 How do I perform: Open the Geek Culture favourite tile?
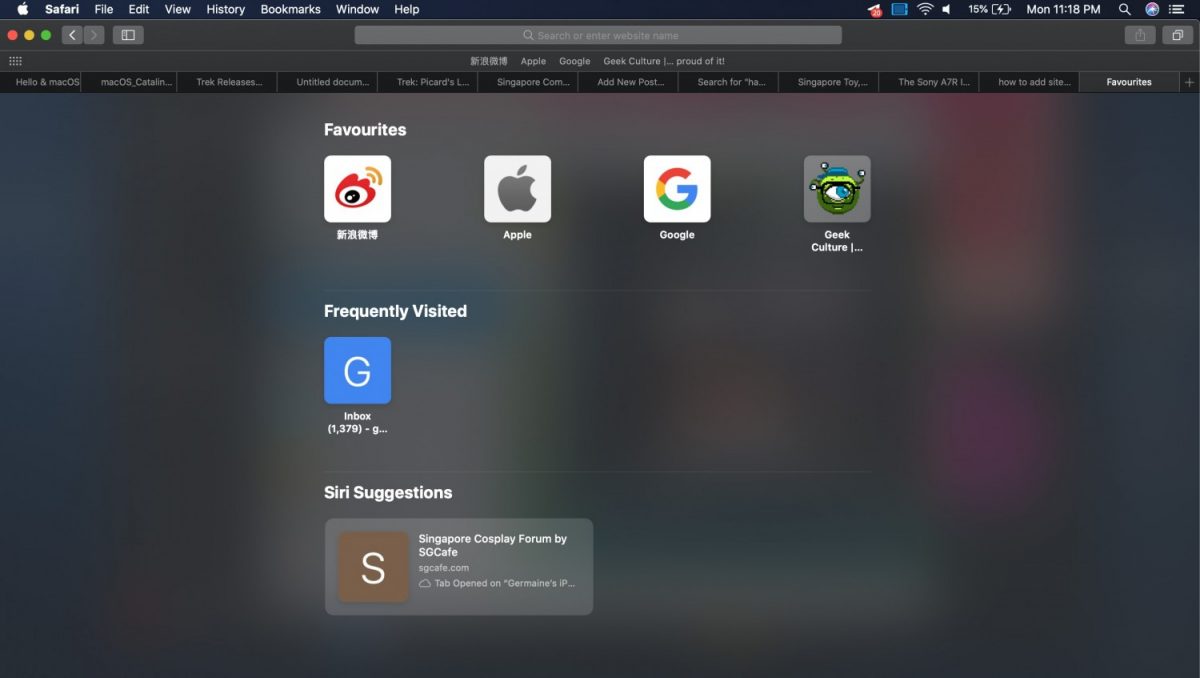coord(837,189)
